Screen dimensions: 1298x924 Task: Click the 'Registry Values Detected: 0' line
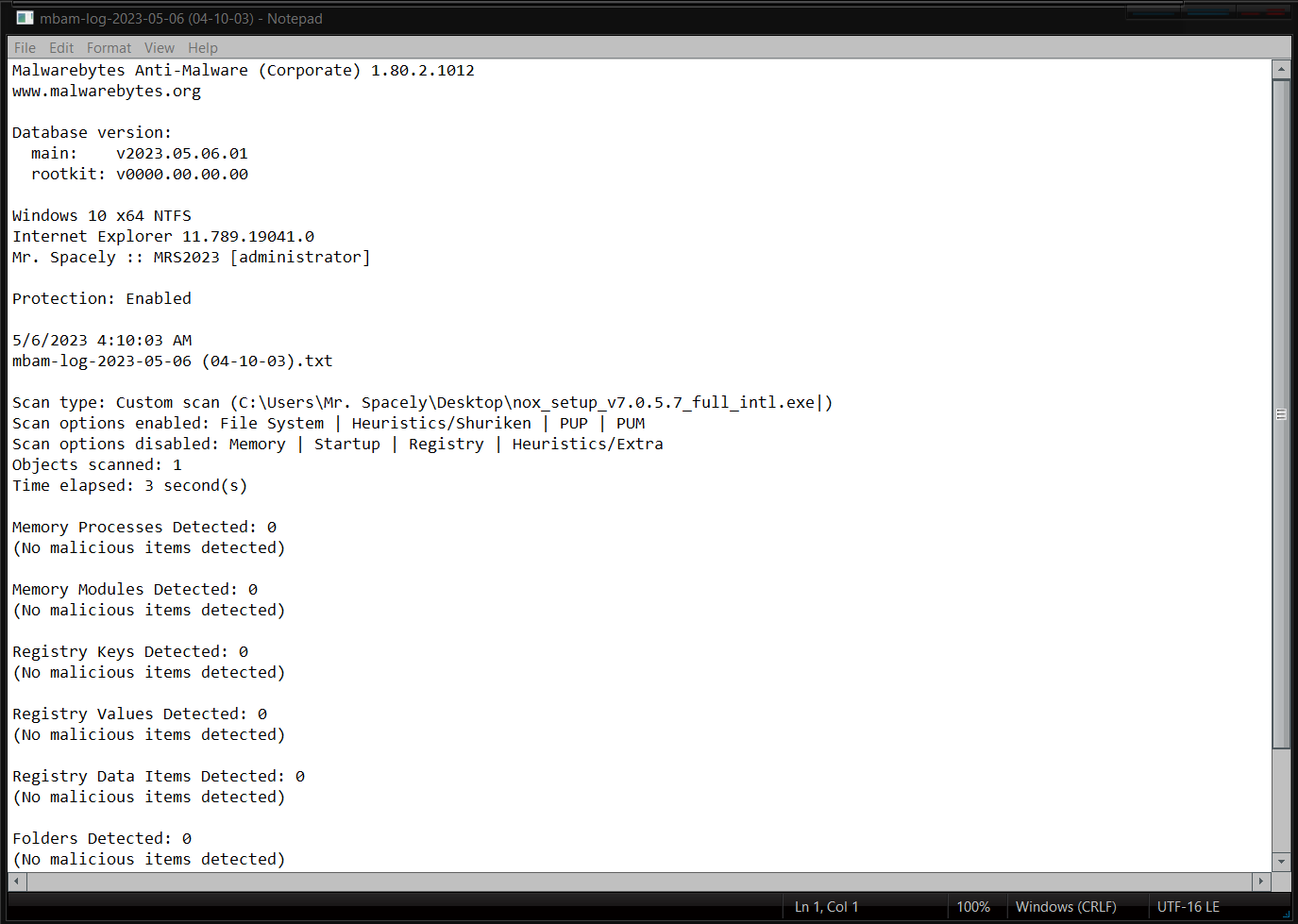click(x=140, y=714)
